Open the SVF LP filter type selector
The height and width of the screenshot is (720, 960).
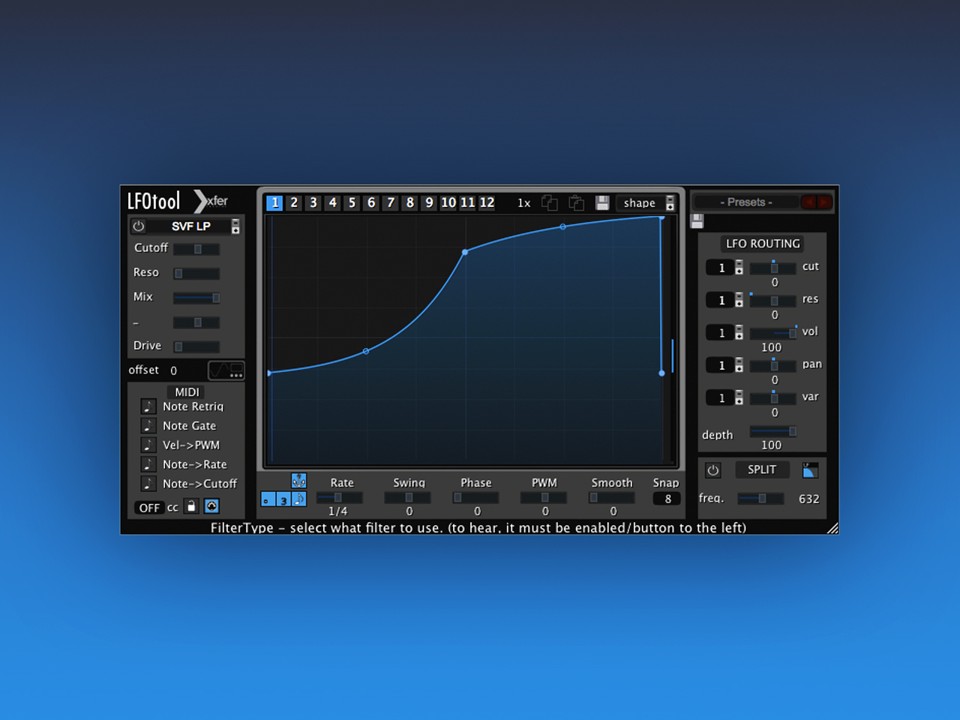point(191,226)
